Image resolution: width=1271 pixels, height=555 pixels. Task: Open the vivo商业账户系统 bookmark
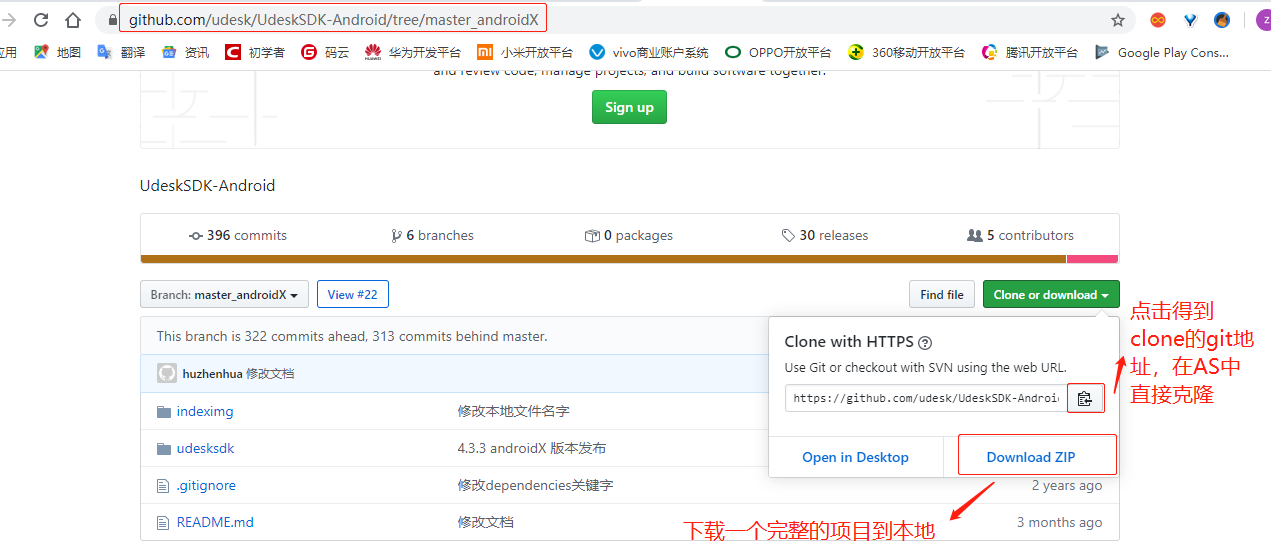click(649, 52)
